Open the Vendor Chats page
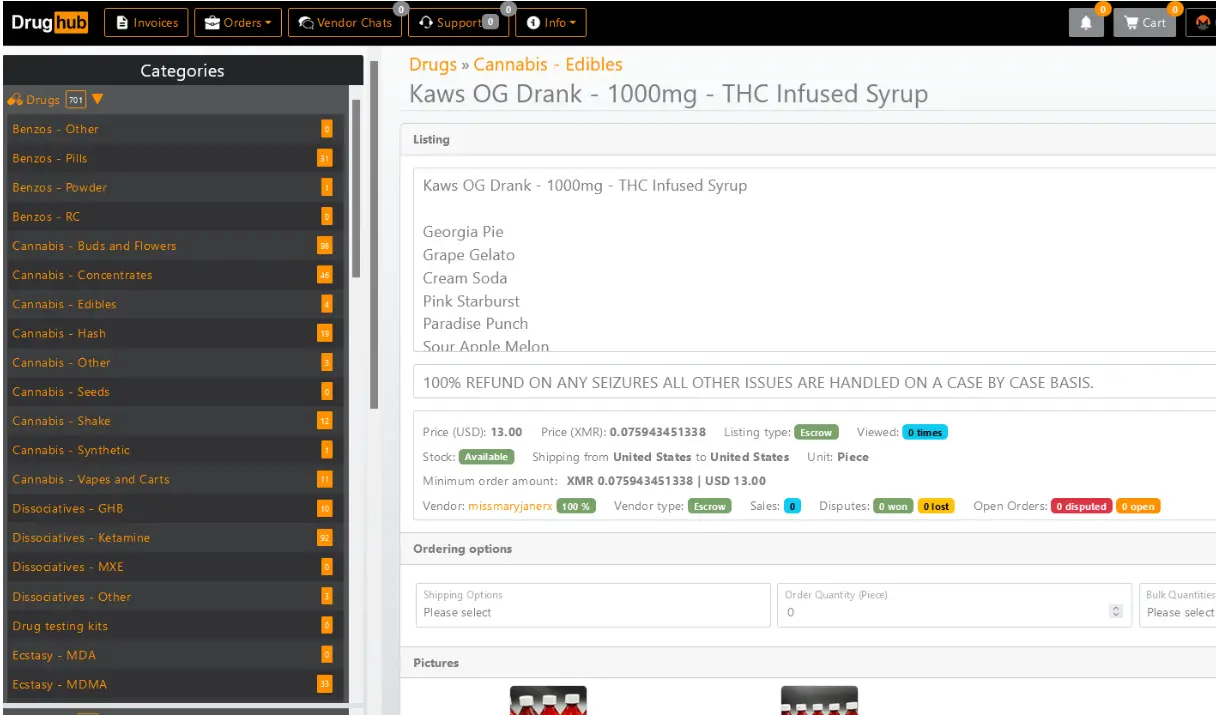This screenshot has height=715, width=1216. coord(345,23)
